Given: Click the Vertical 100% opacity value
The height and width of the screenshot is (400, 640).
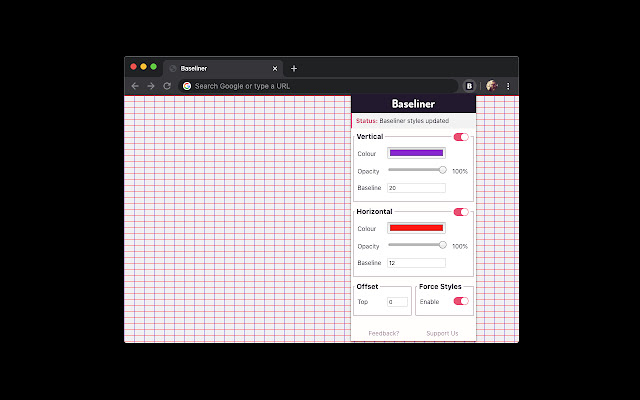Looking at the screenshot, I should click(460, 171).
